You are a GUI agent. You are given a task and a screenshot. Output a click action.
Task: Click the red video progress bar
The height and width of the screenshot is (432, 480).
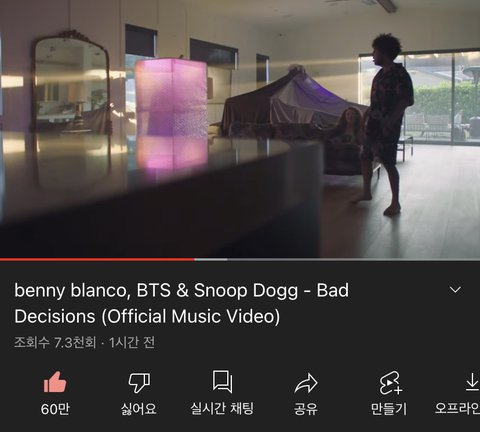(97, 259)
